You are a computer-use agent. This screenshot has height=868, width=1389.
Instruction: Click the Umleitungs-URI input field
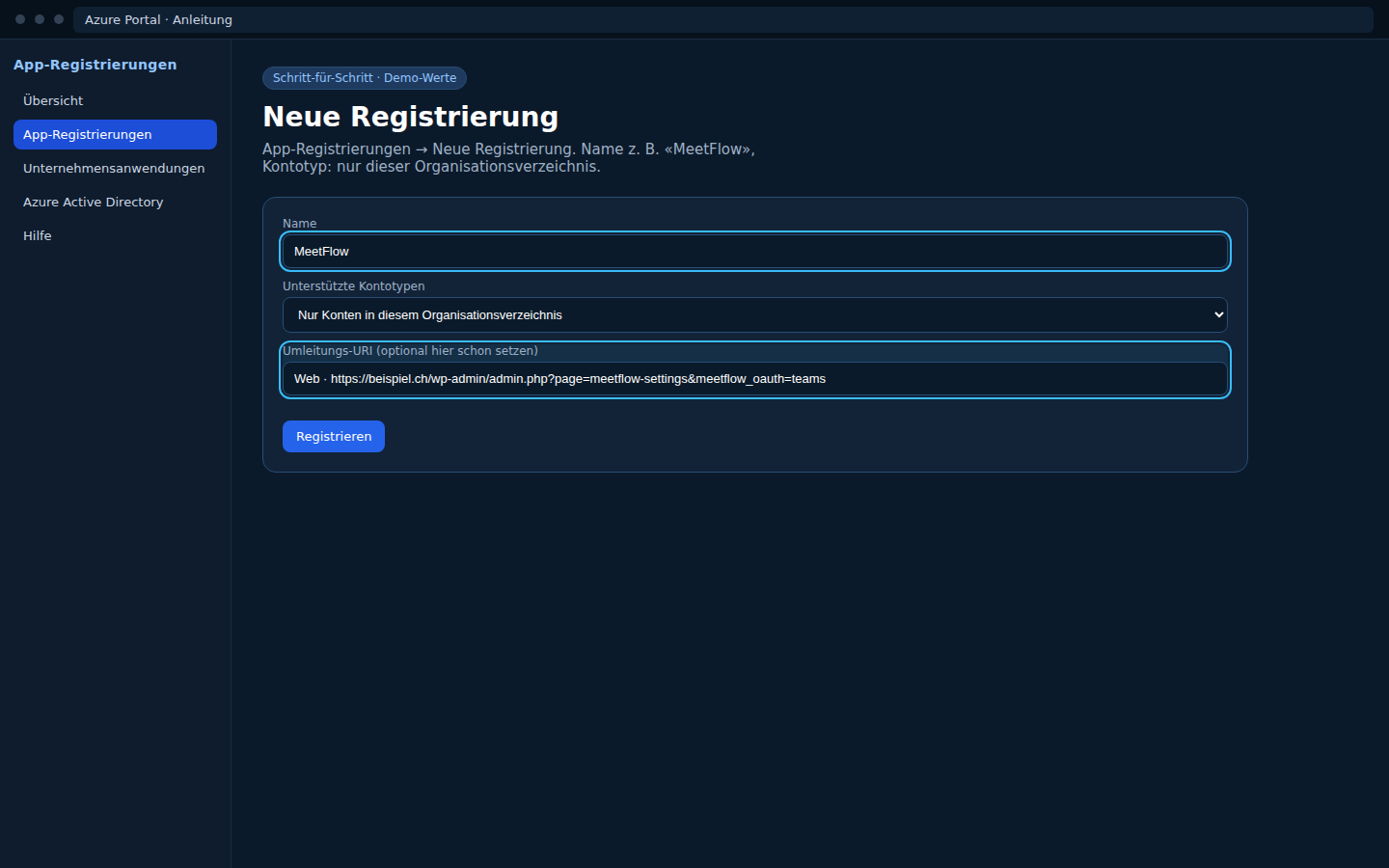tap(755, 378)
